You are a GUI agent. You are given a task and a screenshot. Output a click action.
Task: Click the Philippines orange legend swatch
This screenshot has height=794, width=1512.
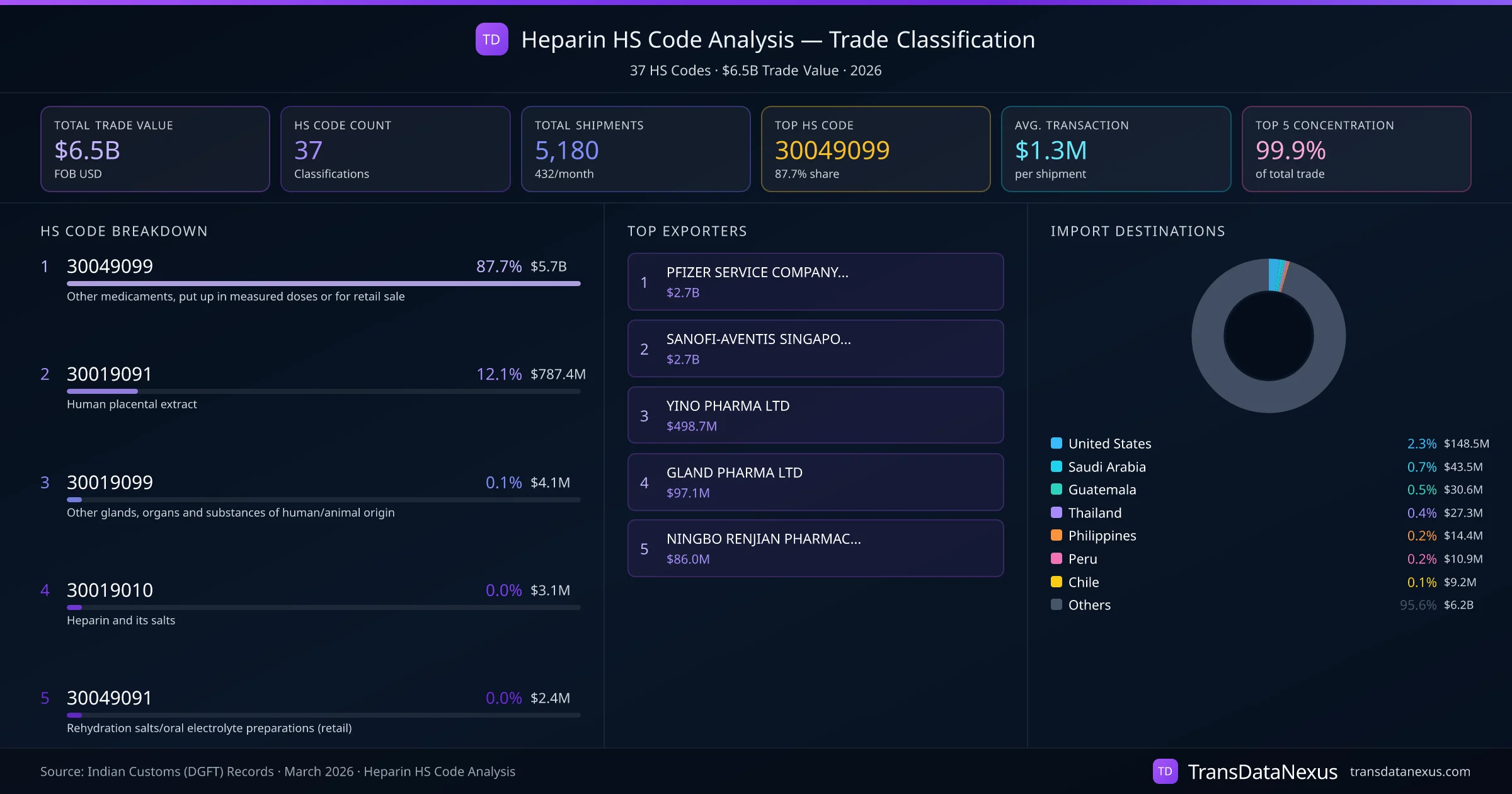point(1057,535)
